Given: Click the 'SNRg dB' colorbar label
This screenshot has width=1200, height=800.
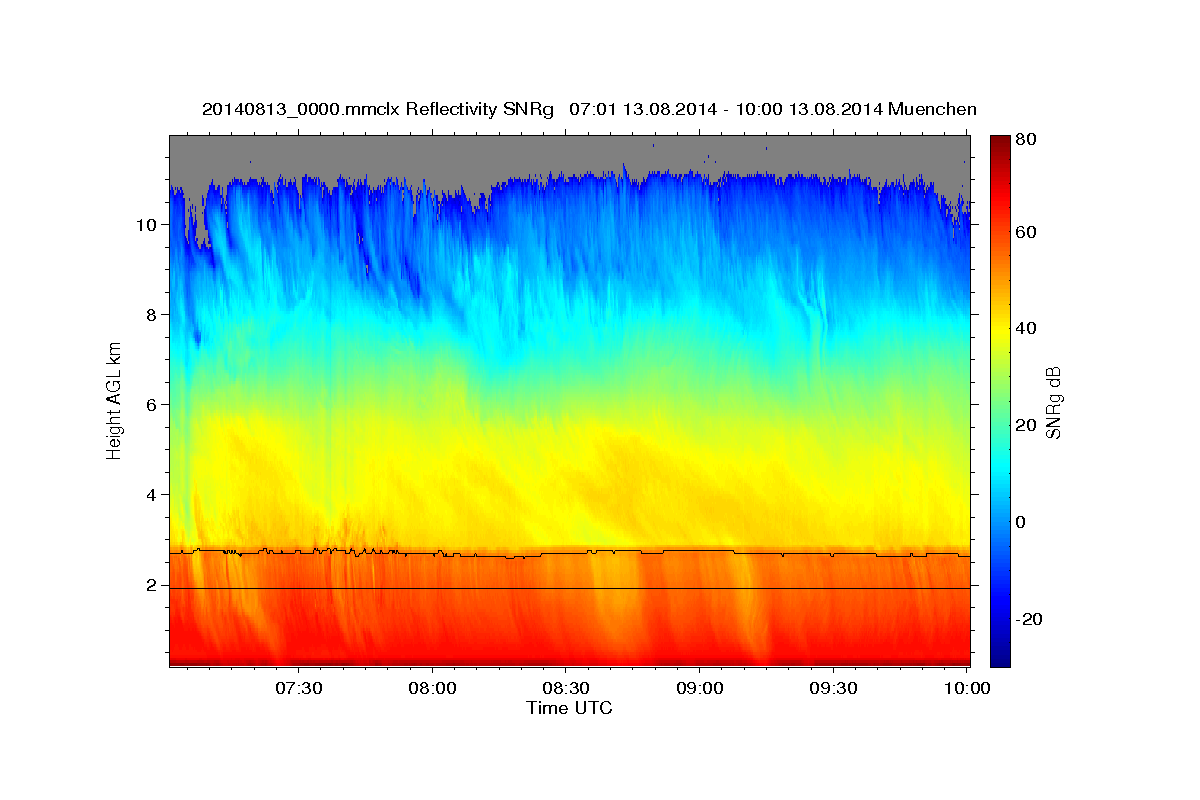Looking at the screenshot, I should pyautogui.click(x=1054, y=401).
